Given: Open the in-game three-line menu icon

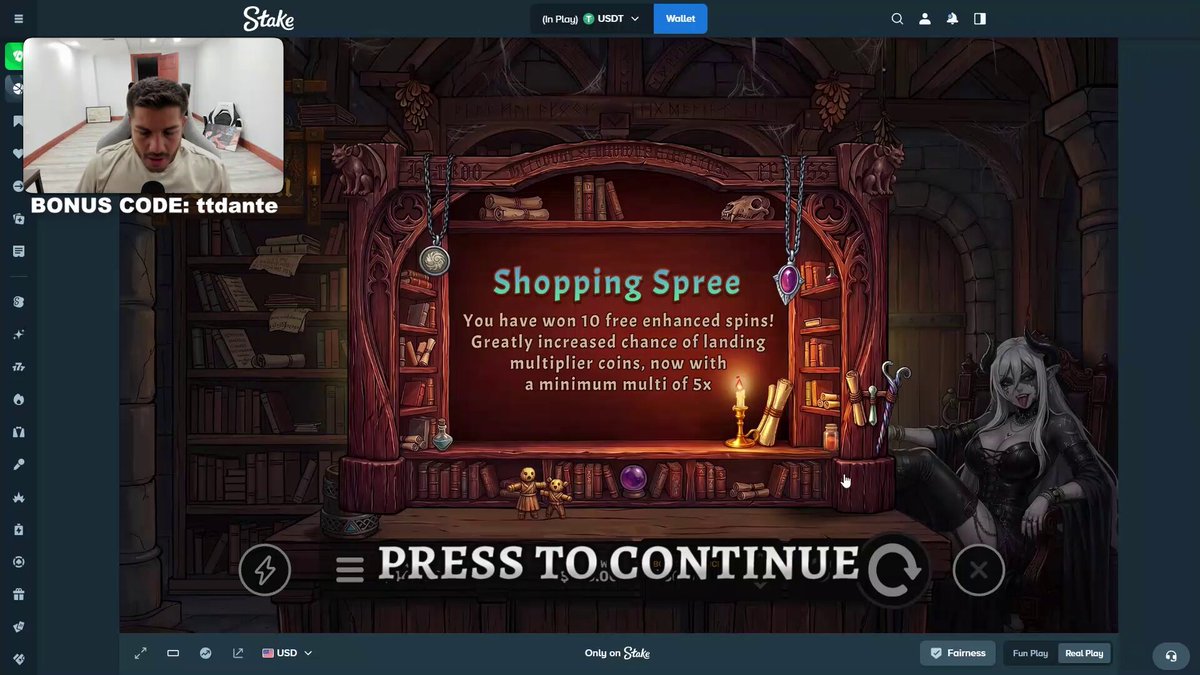Looking at the screenshot, I should pos(349,570).
